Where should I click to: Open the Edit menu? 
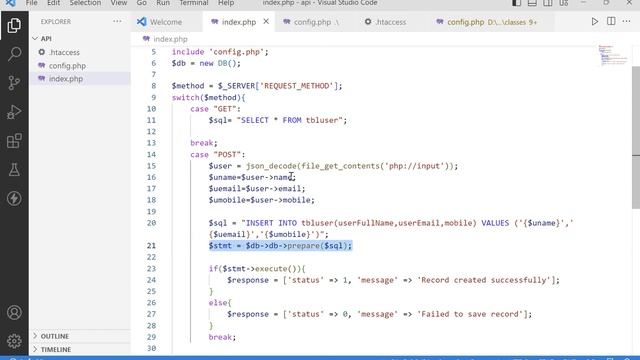click(x=53, y=3)
